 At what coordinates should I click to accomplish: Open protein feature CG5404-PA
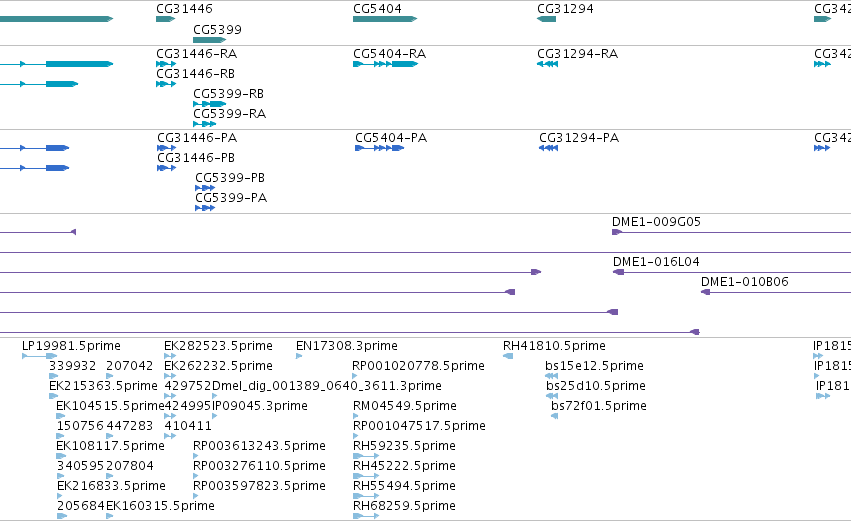coord(391,138)
